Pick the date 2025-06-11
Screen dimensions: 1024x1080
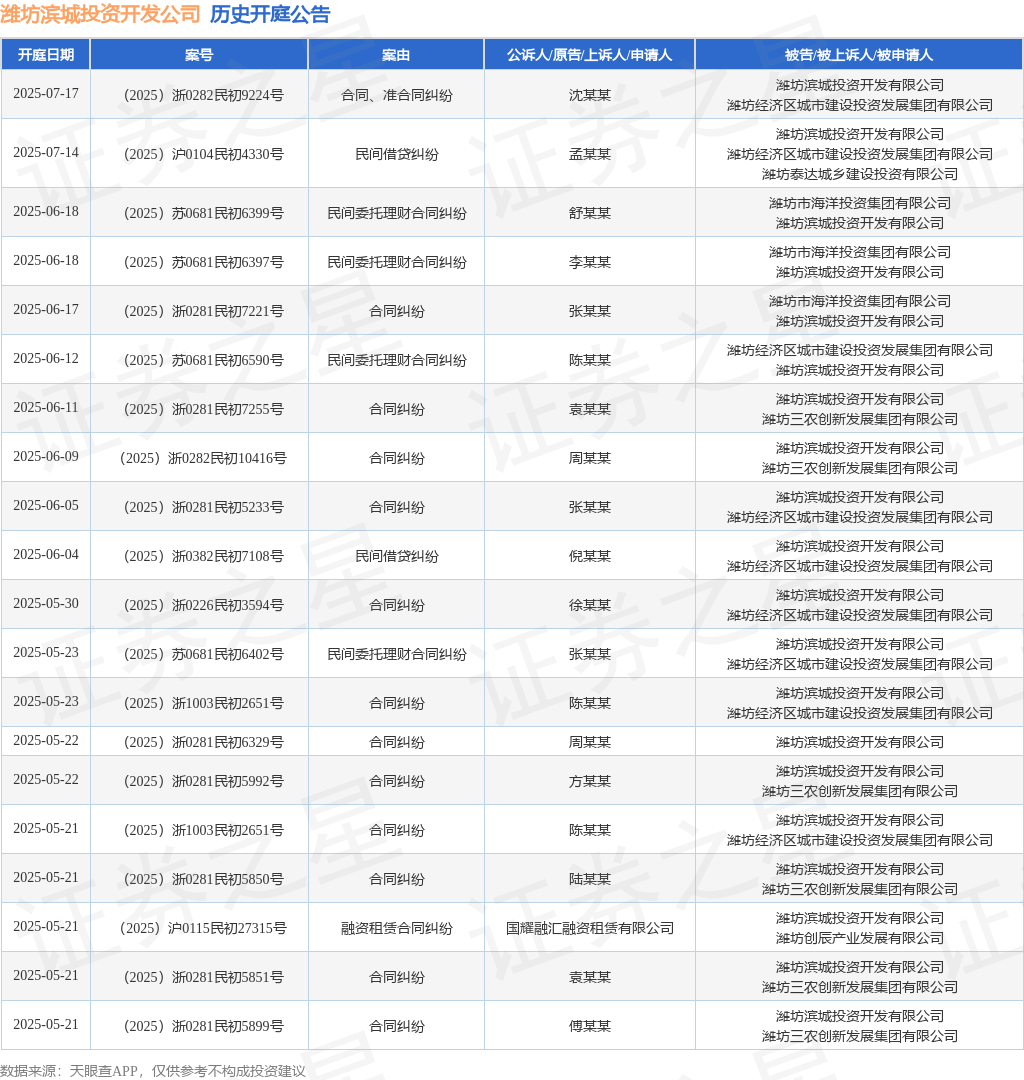pyautogui.click(x=45, y=408)
